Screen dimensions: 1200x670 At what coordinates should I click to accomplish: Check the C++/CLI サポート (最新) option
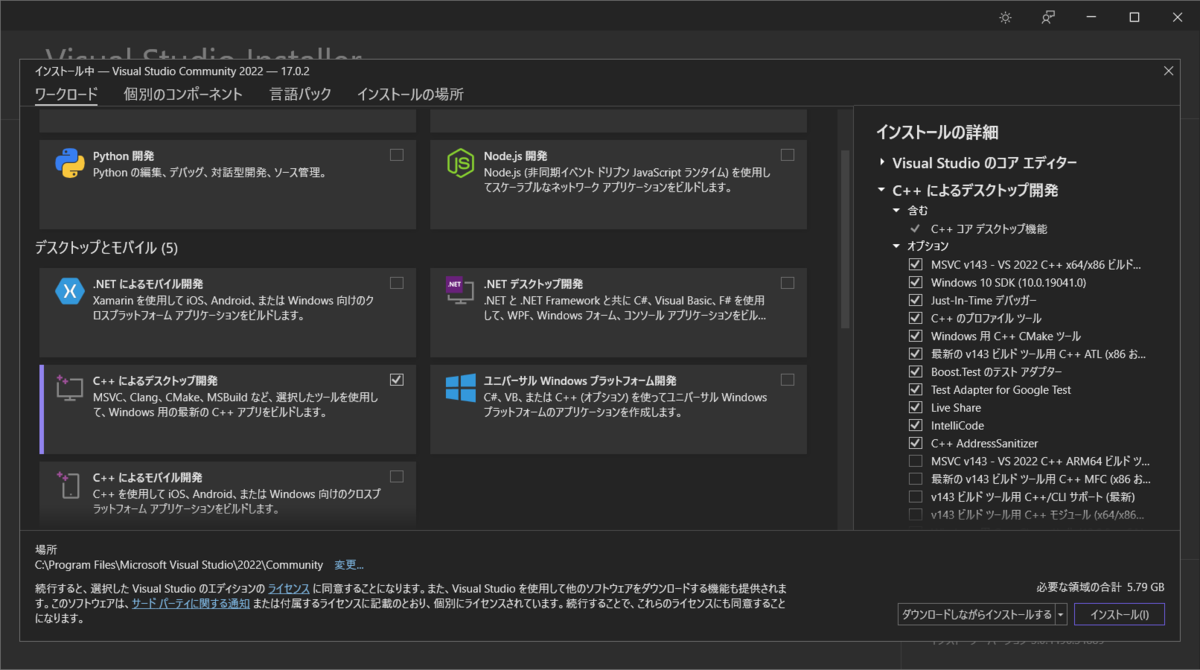(915, 497)
